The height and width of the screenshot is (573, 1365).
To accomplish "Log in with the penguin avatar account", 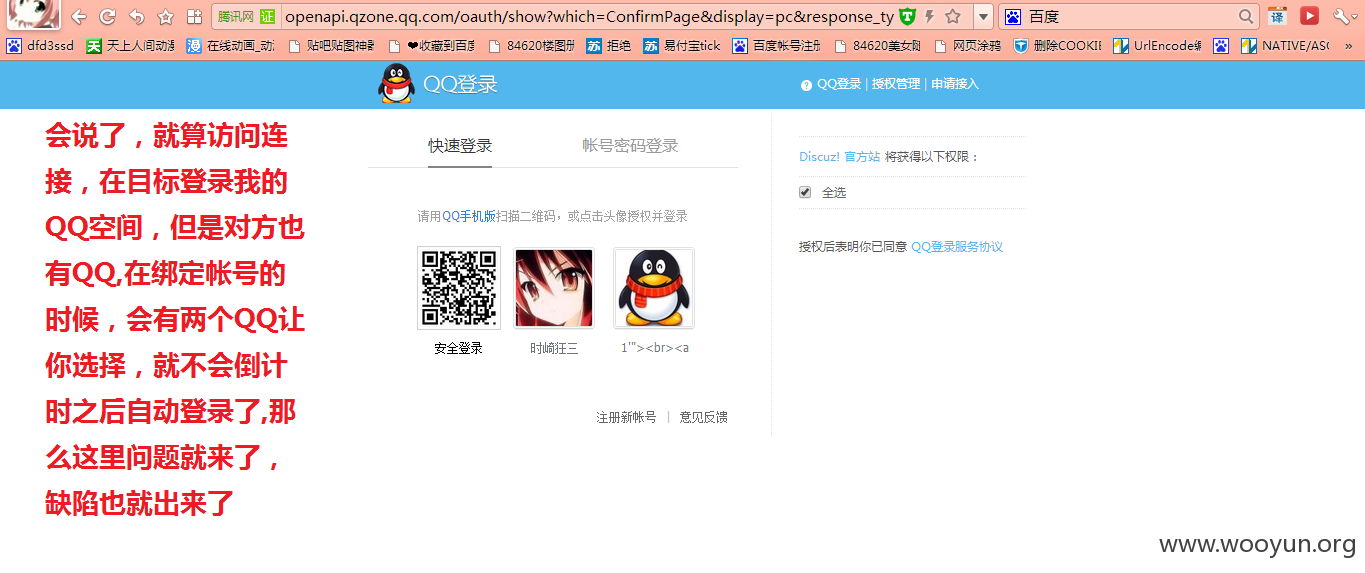I will pyautogui.click(x=654, y=288).
